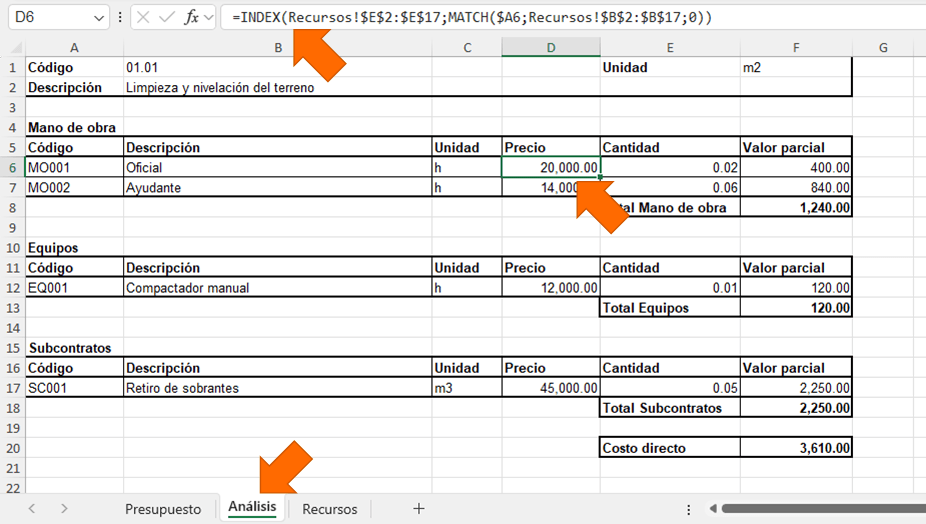Select the 'Compactador manual' cell
Image resolution: width=926 pixels, height=524 pixels.
[278, 288]
